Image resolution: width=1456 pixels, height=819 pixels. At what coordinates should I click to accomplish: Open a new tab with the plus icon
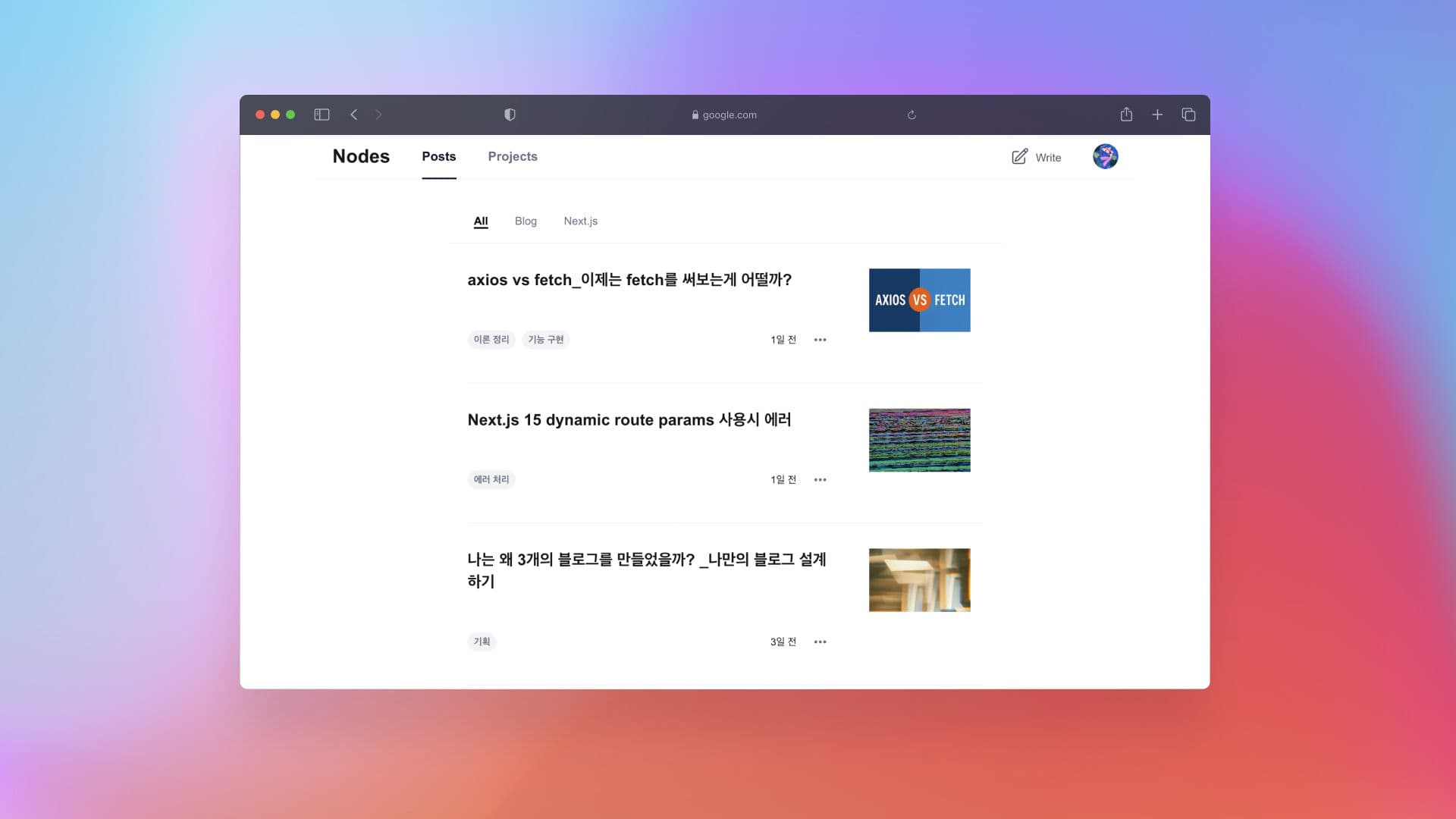point(1157,115)
